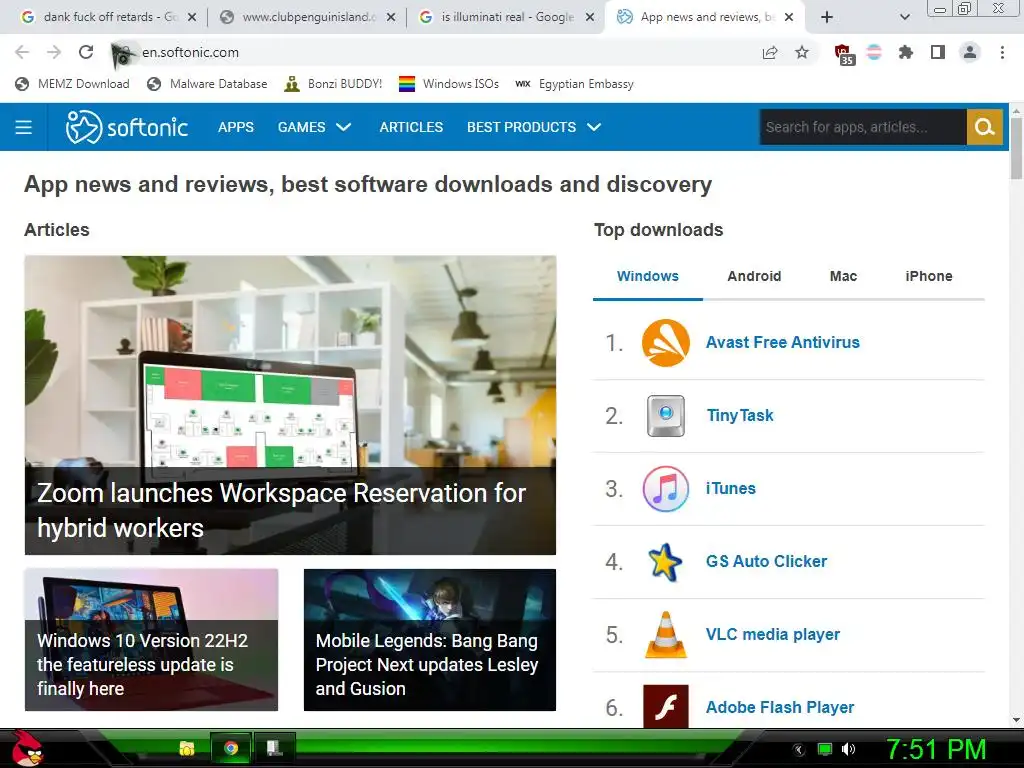This screenshot has width=1024, height=768.
Task: Click the Avast Free Antivirus icon
Action: (665, 343)
